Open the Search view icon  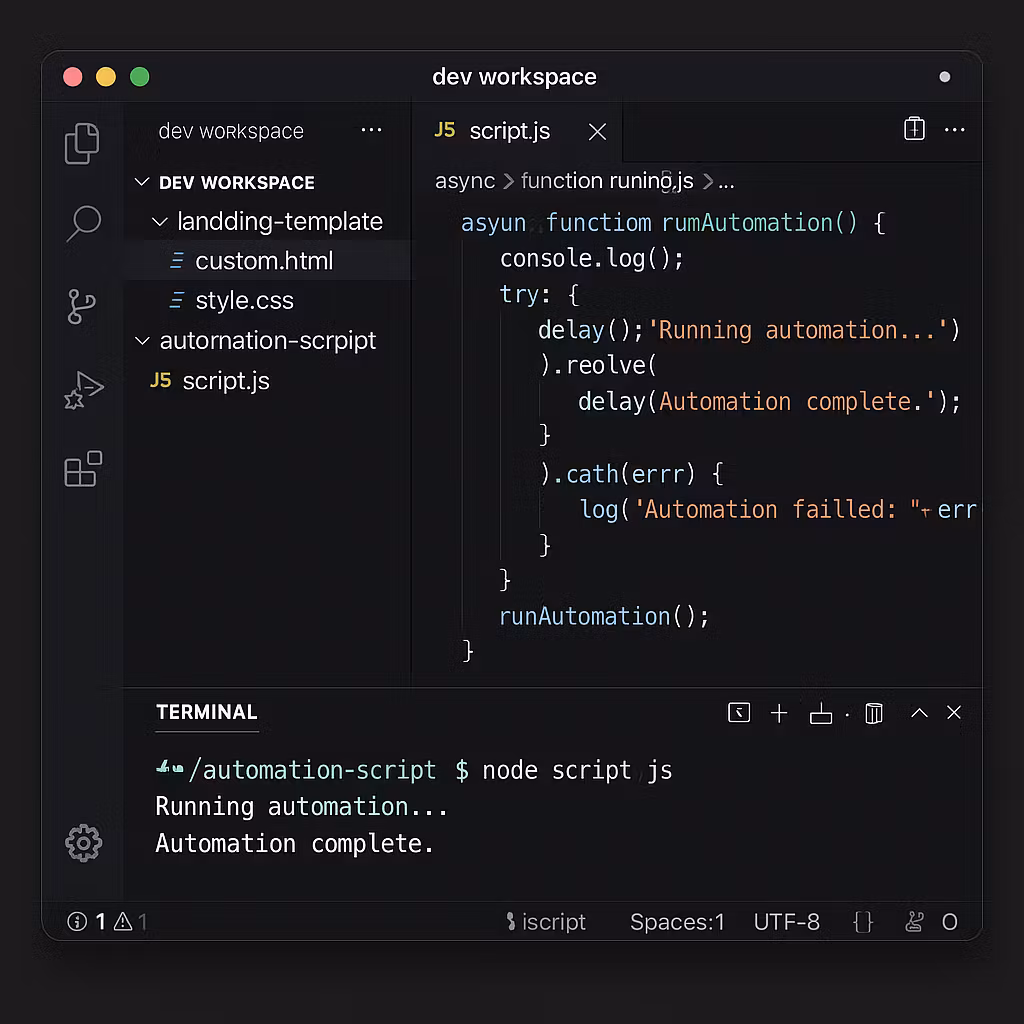click(83, 223)
